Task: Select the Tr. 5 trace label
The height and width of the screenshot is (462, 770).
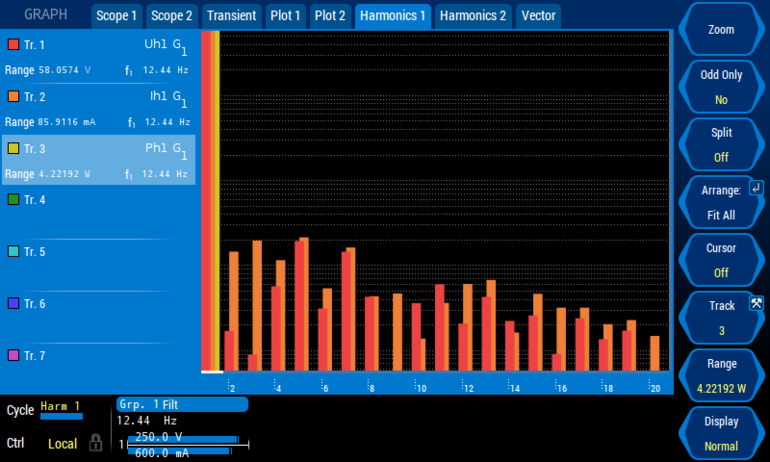Action: click(34, 252)
